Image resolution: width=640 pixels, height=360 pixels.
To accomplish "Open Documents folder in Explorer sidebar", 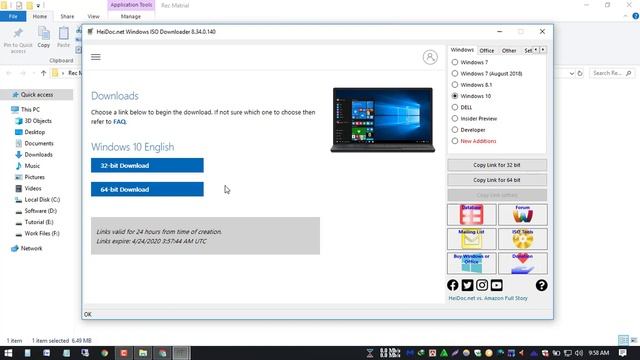I will coord(39,143).
